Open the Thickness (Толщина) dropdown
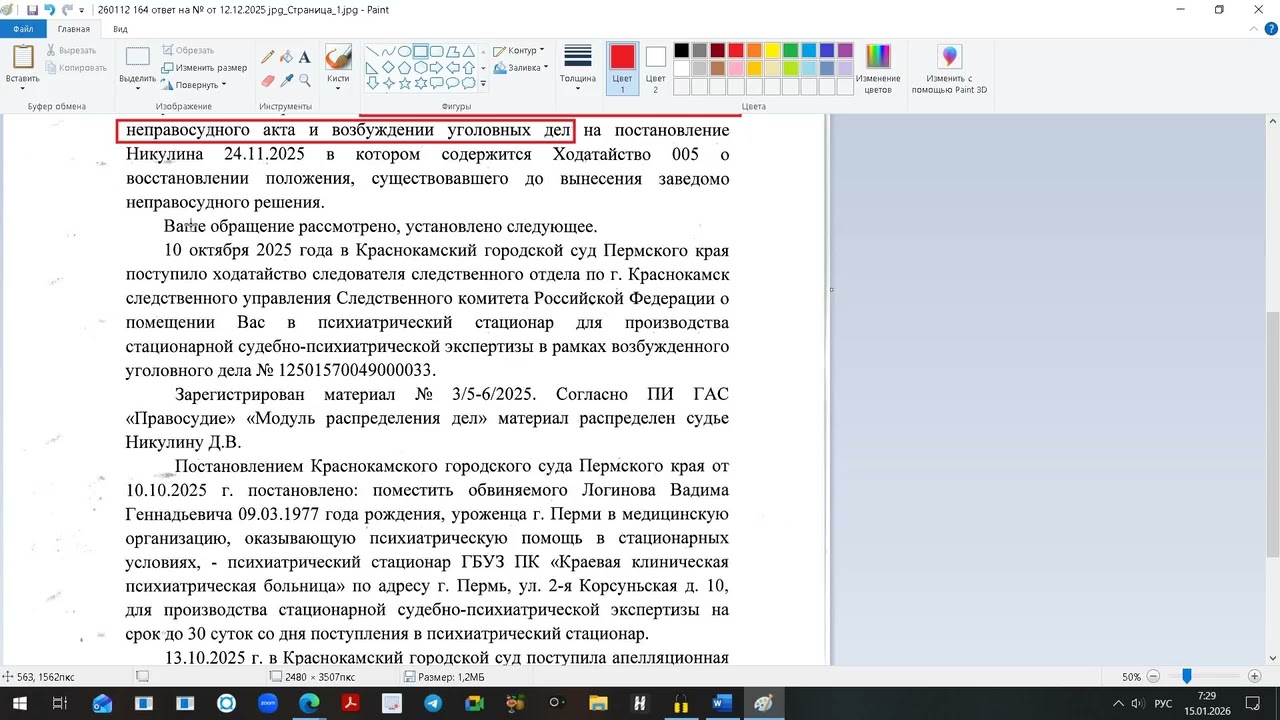This screenshot has height=720, width=1280. click(578, 68)
